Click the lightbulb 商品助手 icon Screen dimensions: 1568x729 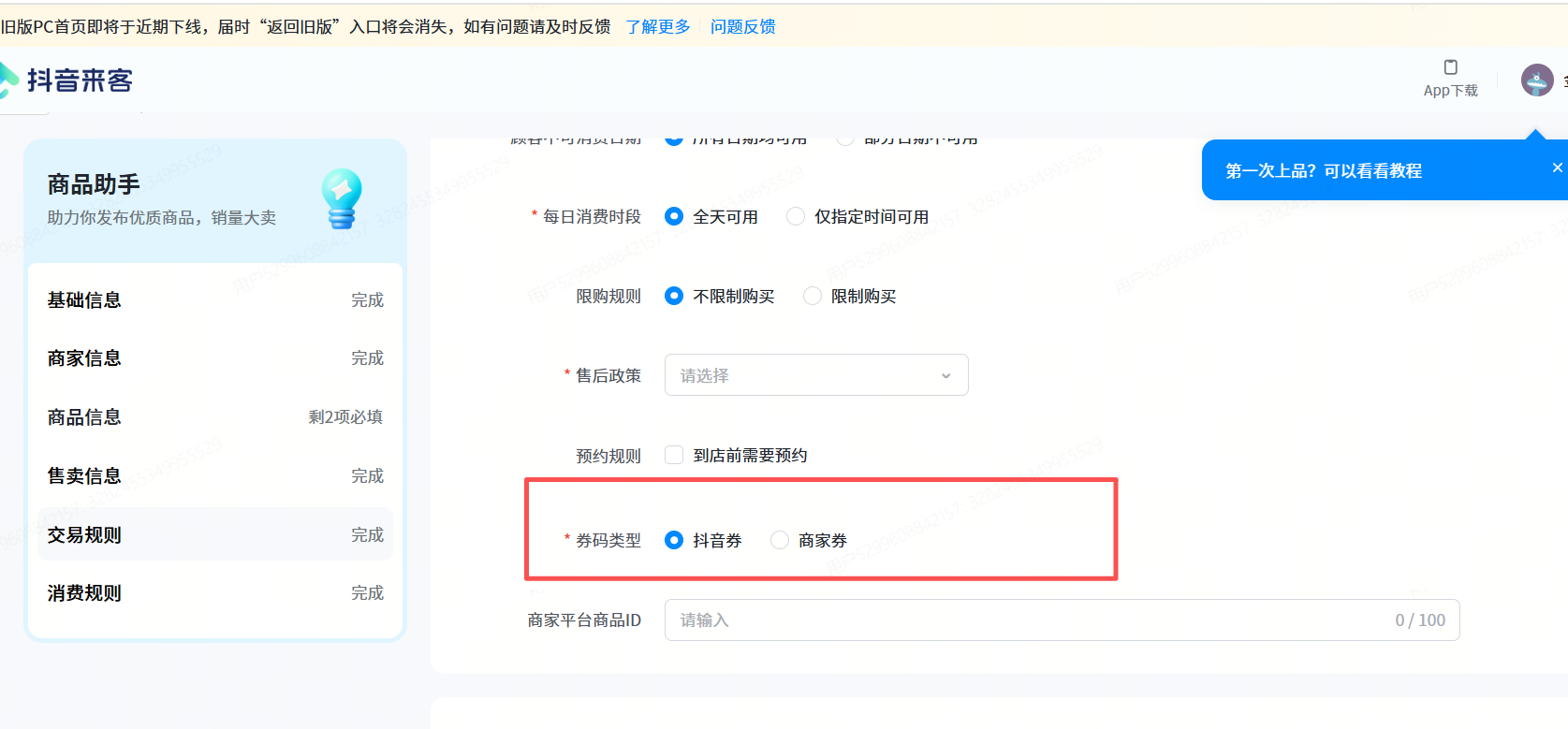342,197
